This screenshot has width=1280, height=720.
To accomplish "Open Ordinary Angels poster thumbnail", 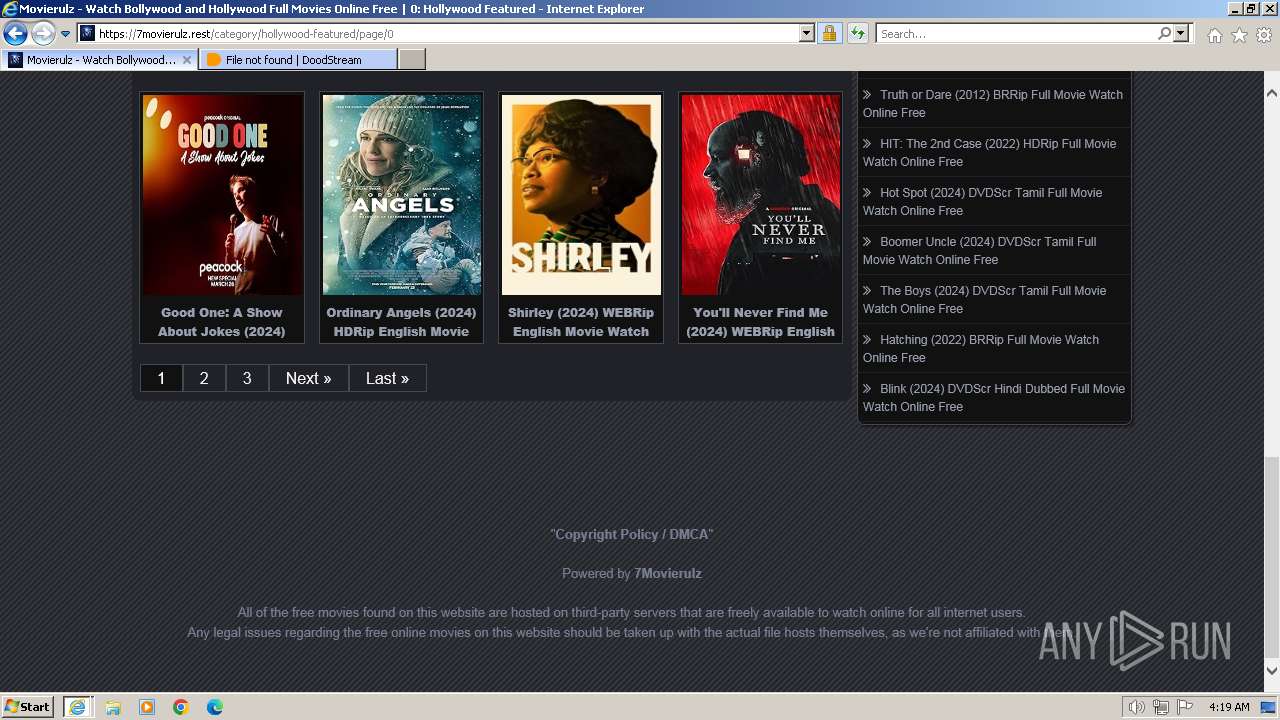I will [x=401, y=194].
